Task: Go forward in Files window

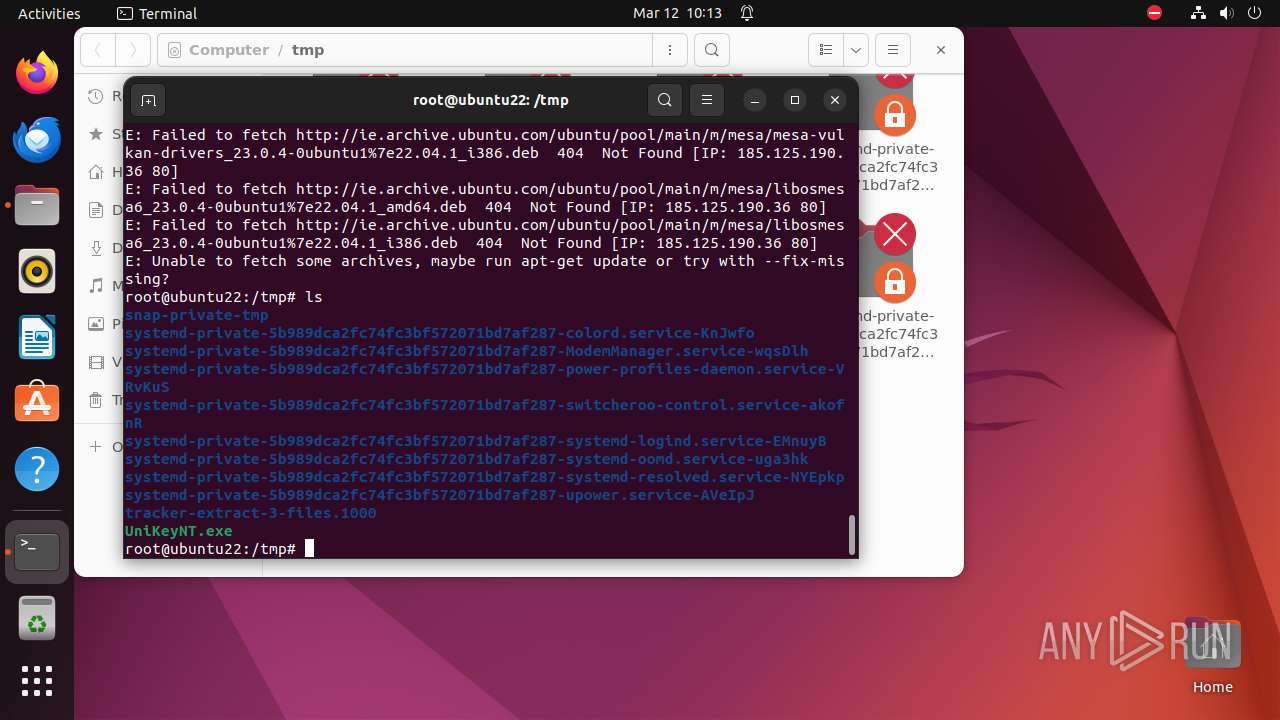Action: click(x=132, y=50)
